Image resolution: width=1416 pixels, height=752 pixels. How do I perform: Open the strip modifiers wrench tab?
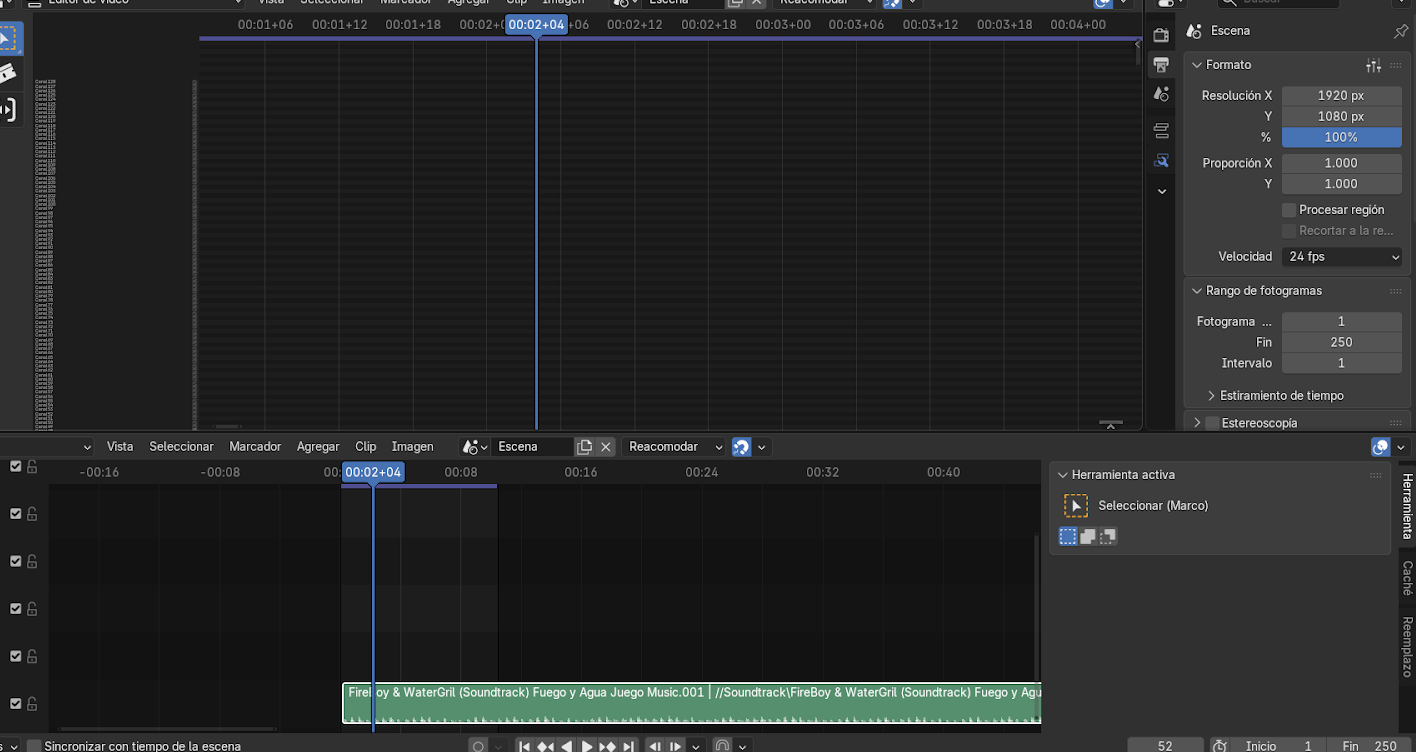click(x=1161, y=160)
